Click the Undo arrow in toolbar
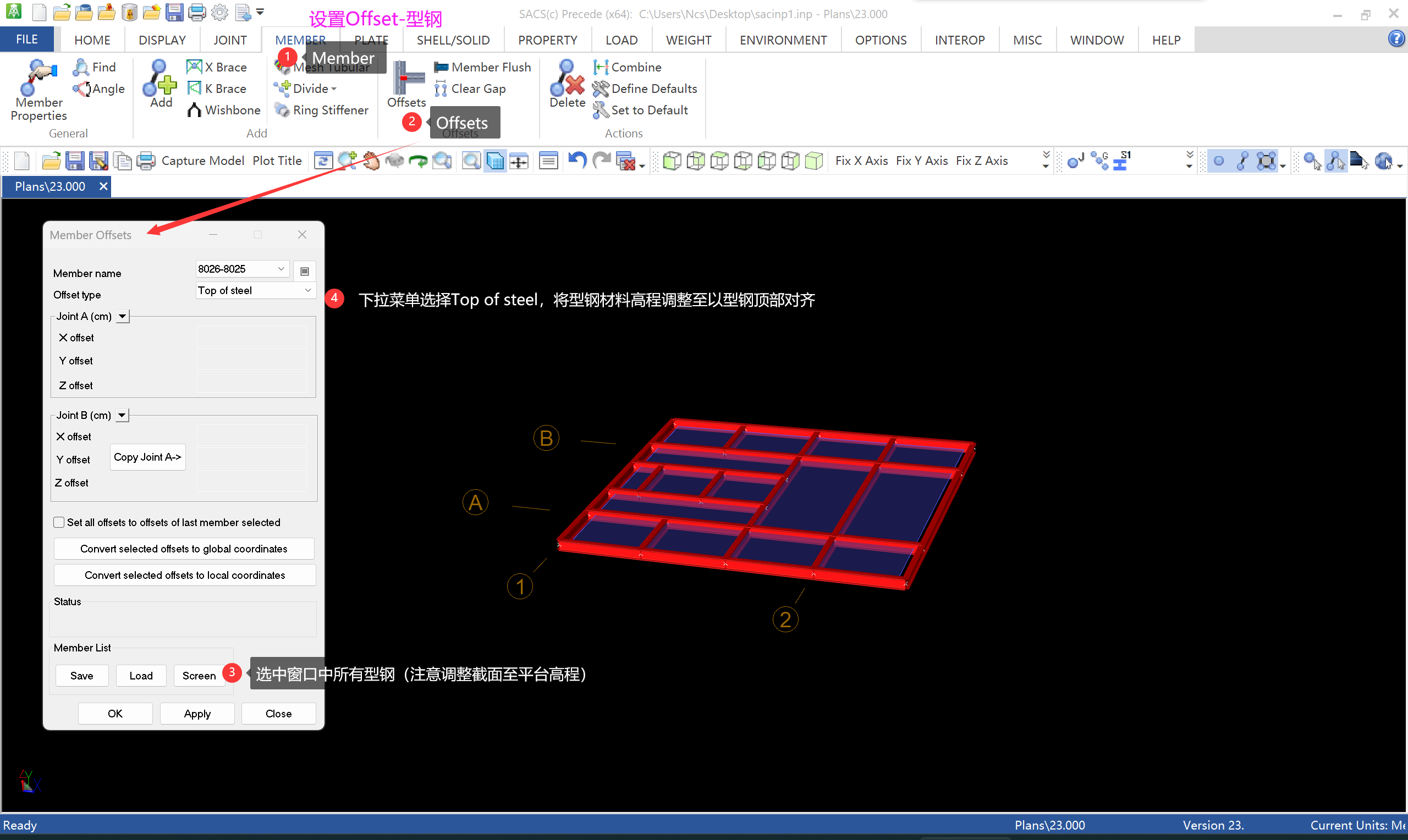Viewport: 1408px width, 840px height. coord(577,161)
